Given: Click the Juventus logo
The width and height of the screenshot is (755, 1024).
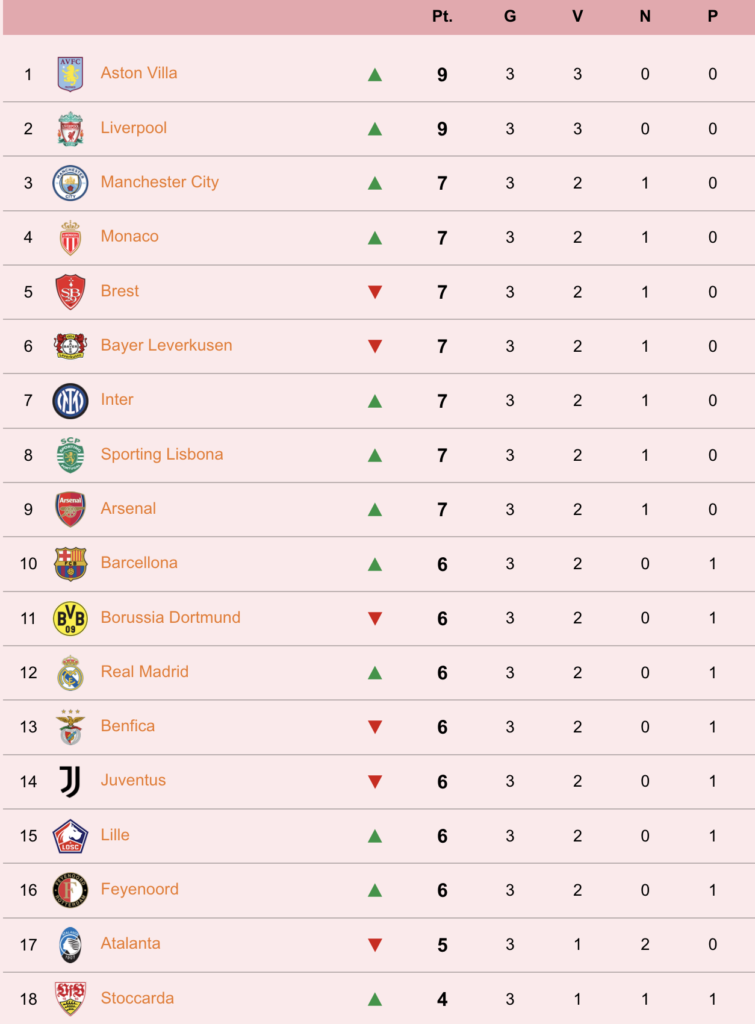Looking at the screenshot, I should pyautogui.click(x=70, y=782).
